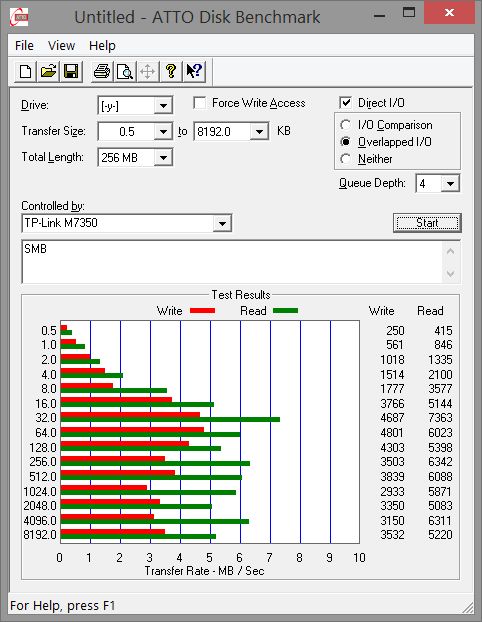The height and width of the screenshot is (622, 482).
Task: Click the 'Test Results' heading
Action: click(241, 295)
